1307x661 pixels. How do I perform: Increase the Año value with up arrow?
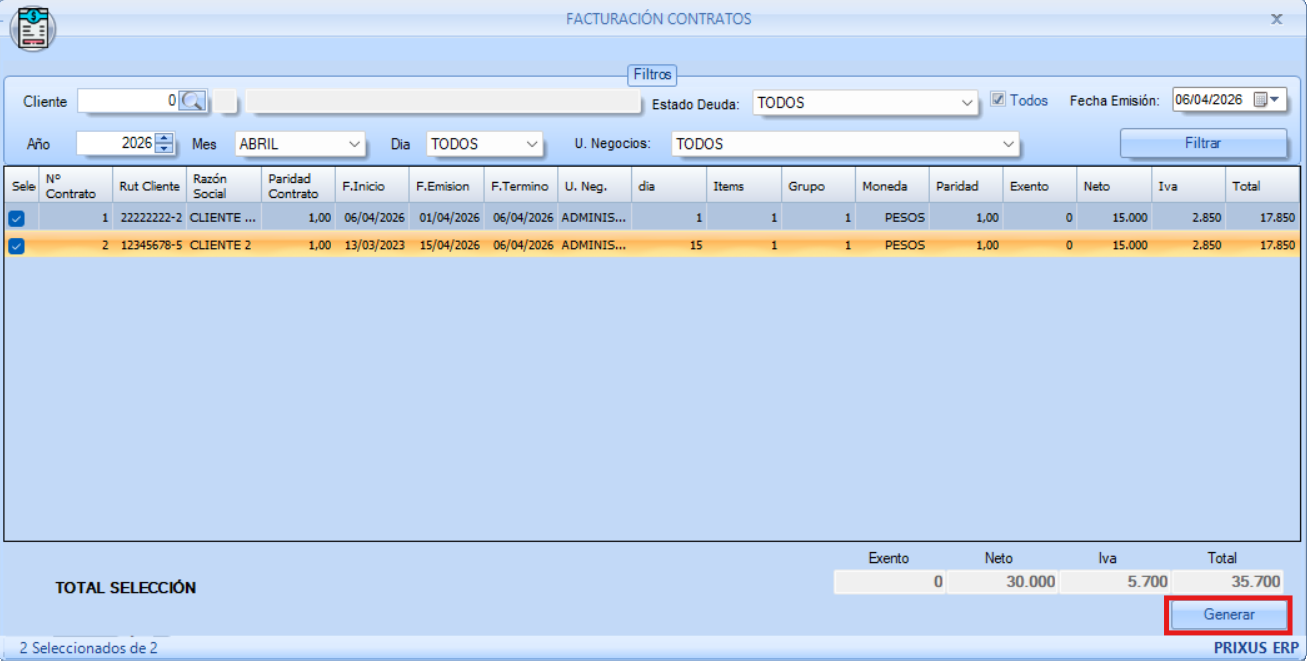[x=165, y=139]
